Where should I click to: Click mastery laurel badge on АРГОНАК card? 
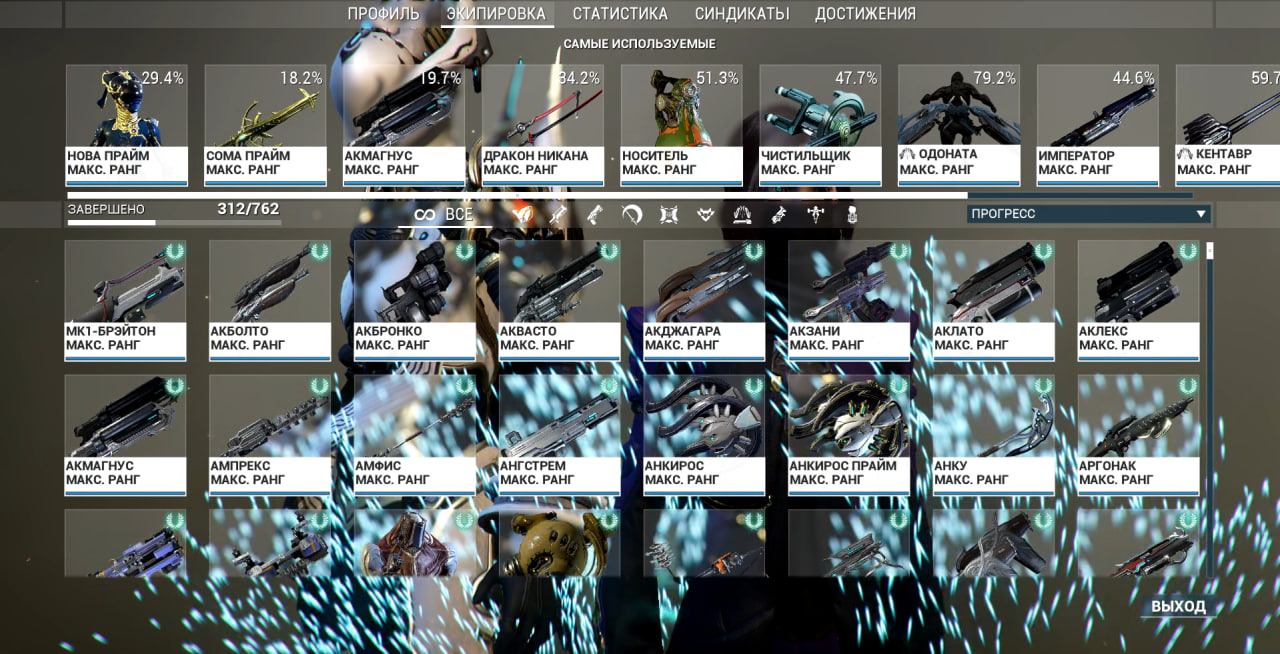click(x=1188, y=386)
